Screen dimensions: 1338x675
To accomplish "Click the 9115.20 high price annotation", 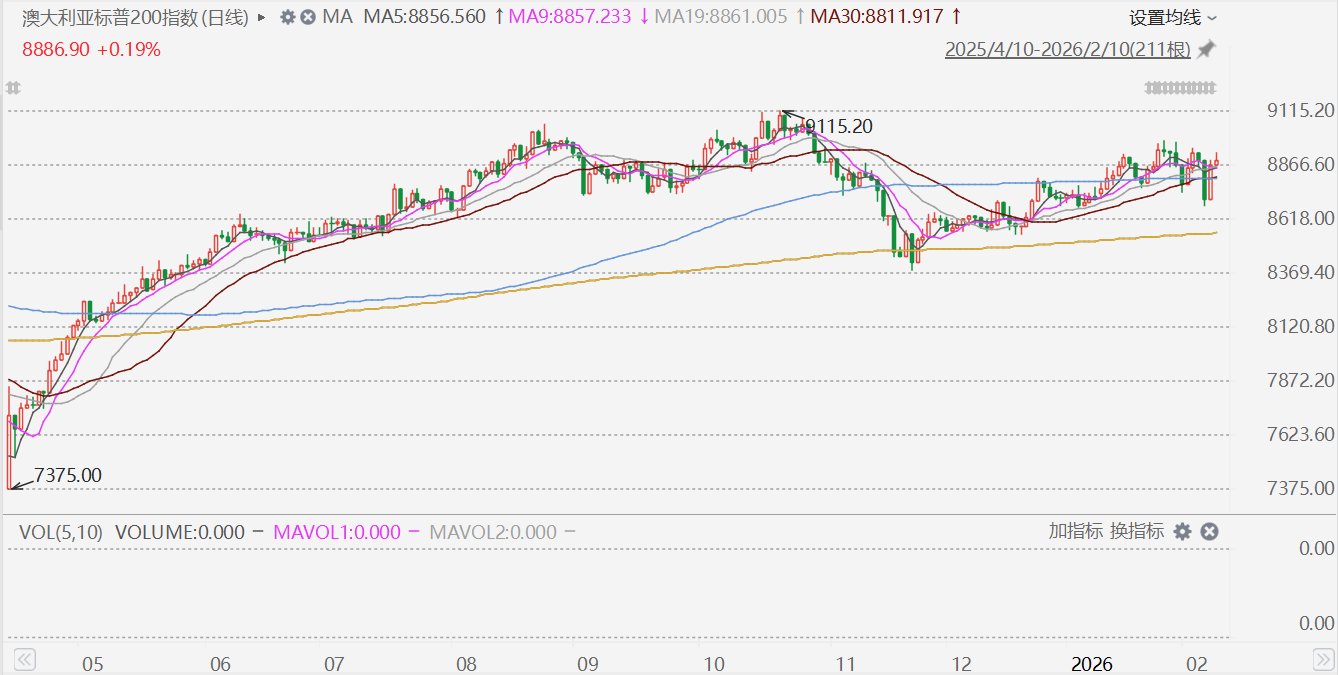I will click(838, 126).
